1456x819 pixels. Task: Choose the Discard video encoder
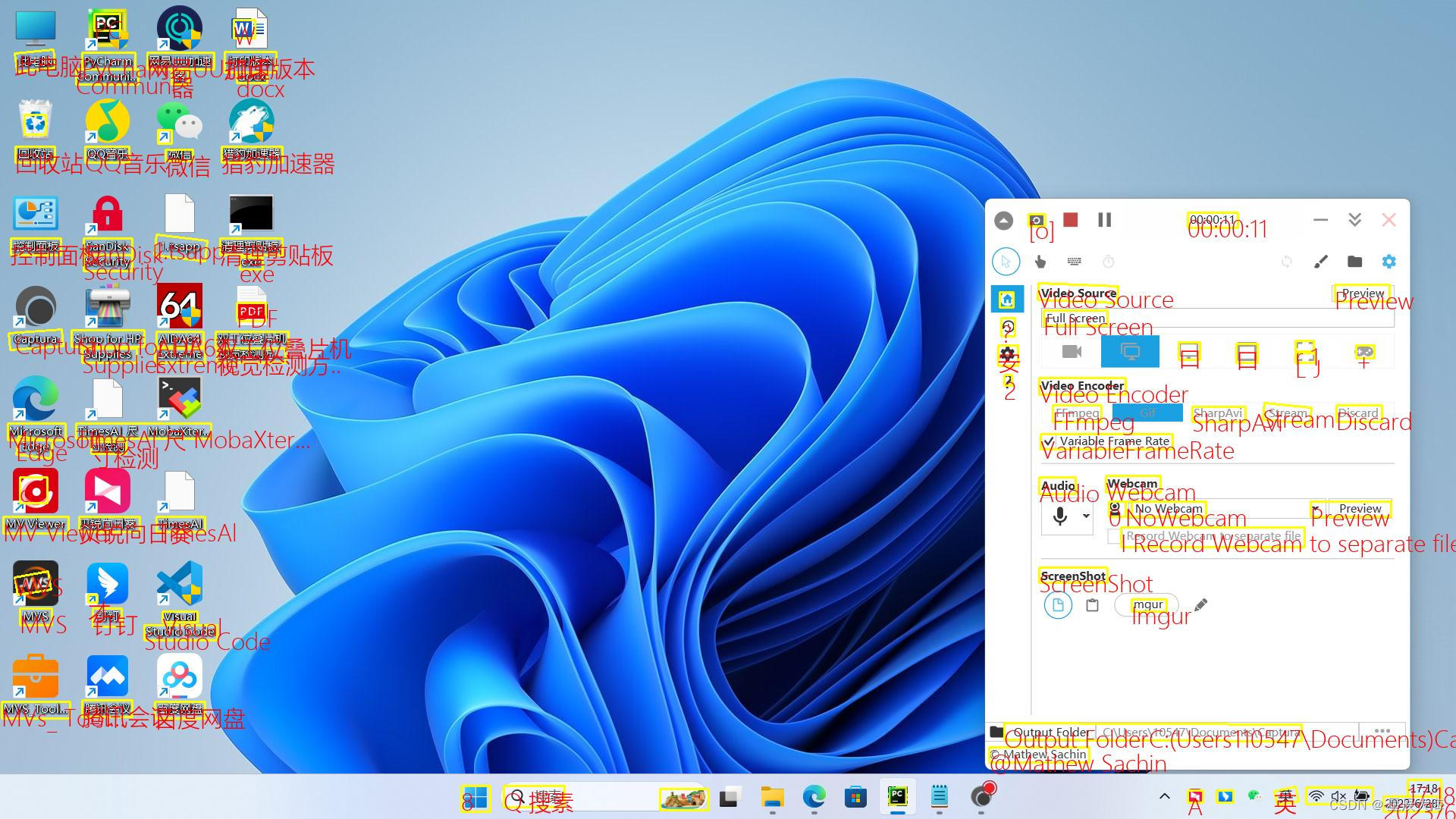point(1358,413)
